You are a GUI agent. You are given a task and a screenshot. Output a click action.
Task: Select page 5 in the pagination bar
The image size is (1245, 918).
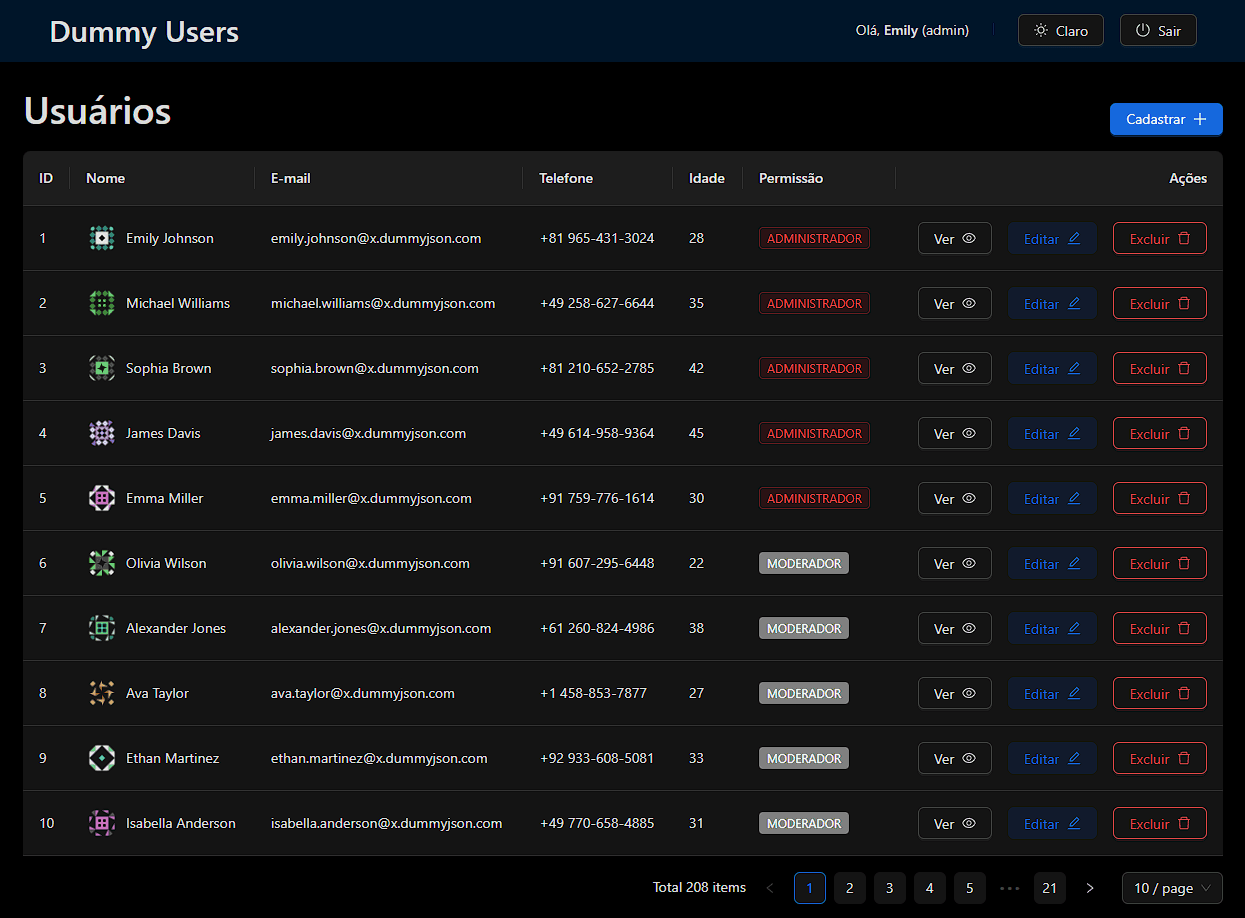point(969,888)
